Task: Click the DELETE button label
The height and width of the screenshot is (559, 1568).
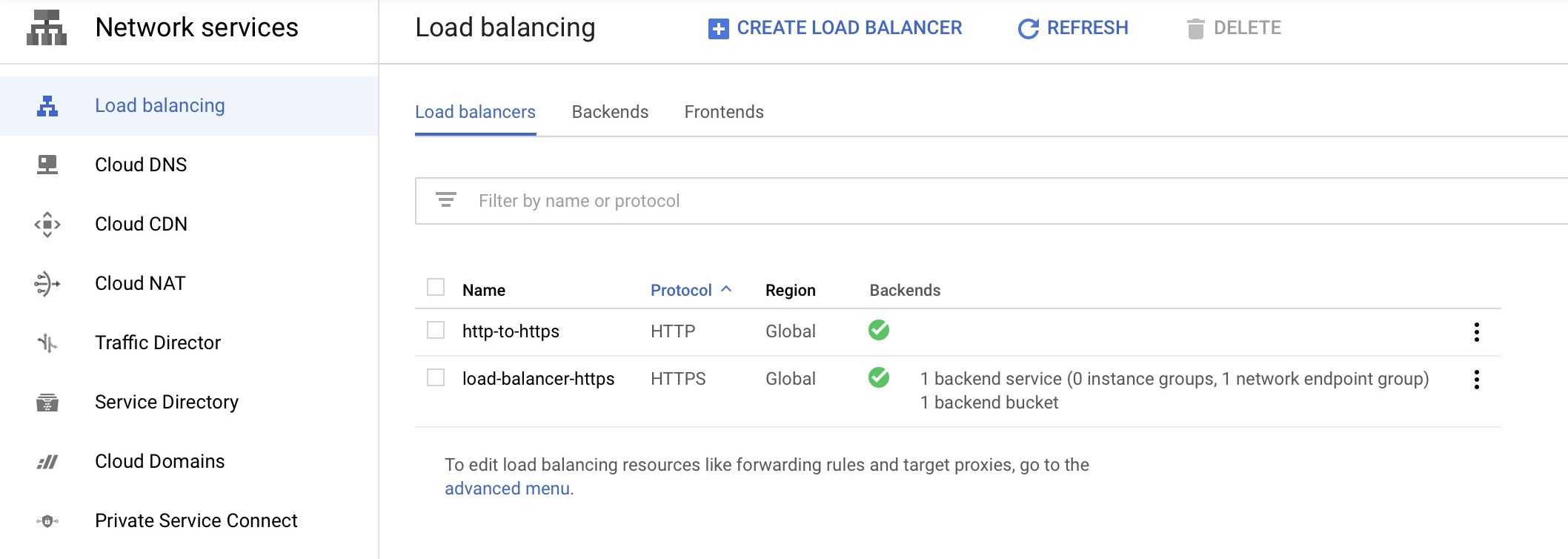Action: pos(1247,28)
